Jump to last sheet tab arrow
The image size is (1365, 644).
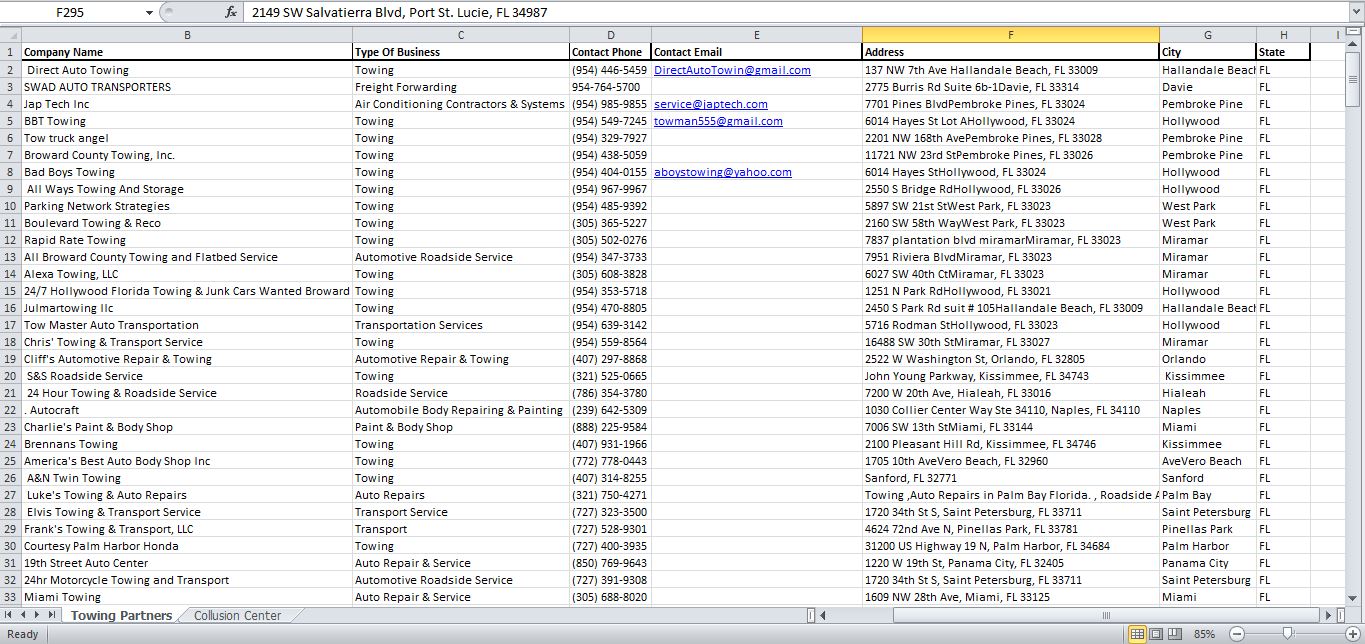(x=52, y=615)
